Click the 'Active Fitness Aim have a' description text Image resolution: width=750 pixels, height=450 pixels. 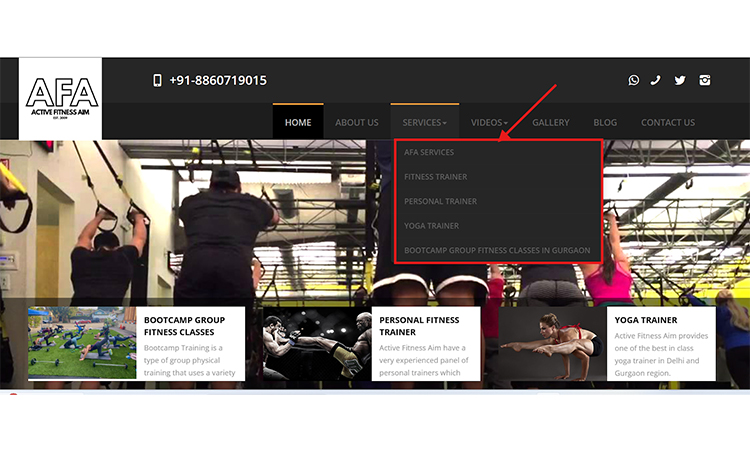[x=424, y=360]
